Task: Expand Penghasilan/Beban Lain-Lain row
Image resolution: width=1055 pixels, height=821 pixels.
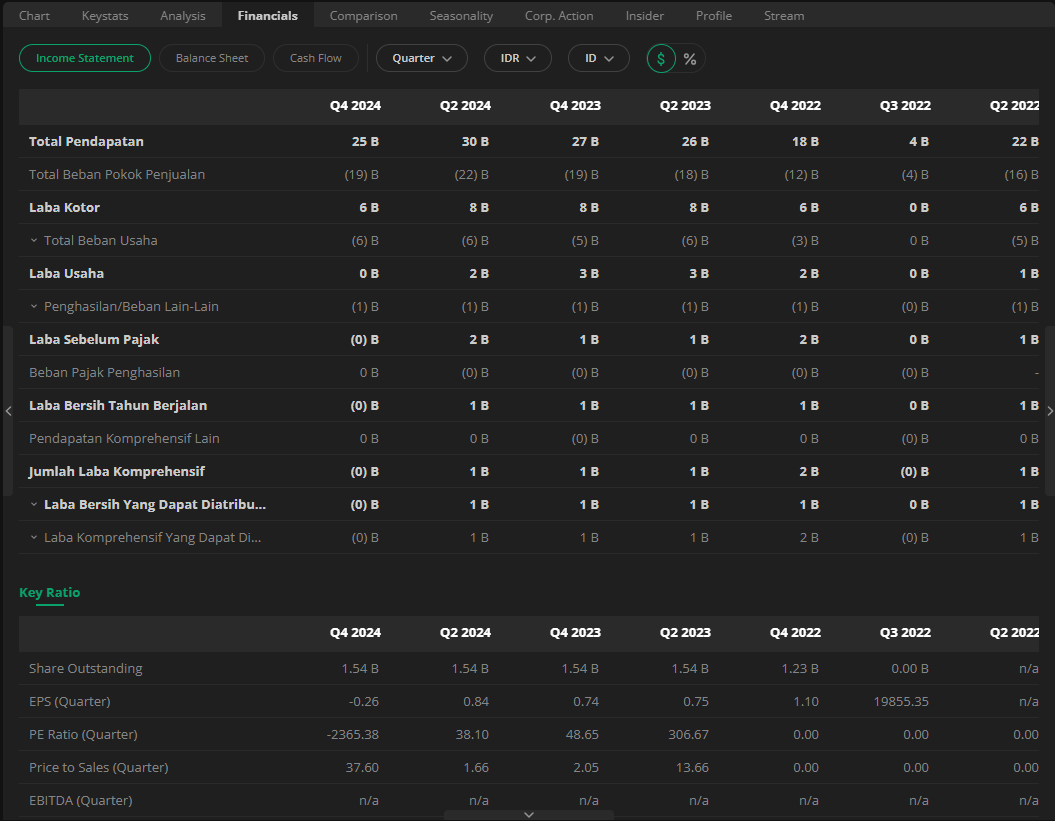Action: point(34,307)
